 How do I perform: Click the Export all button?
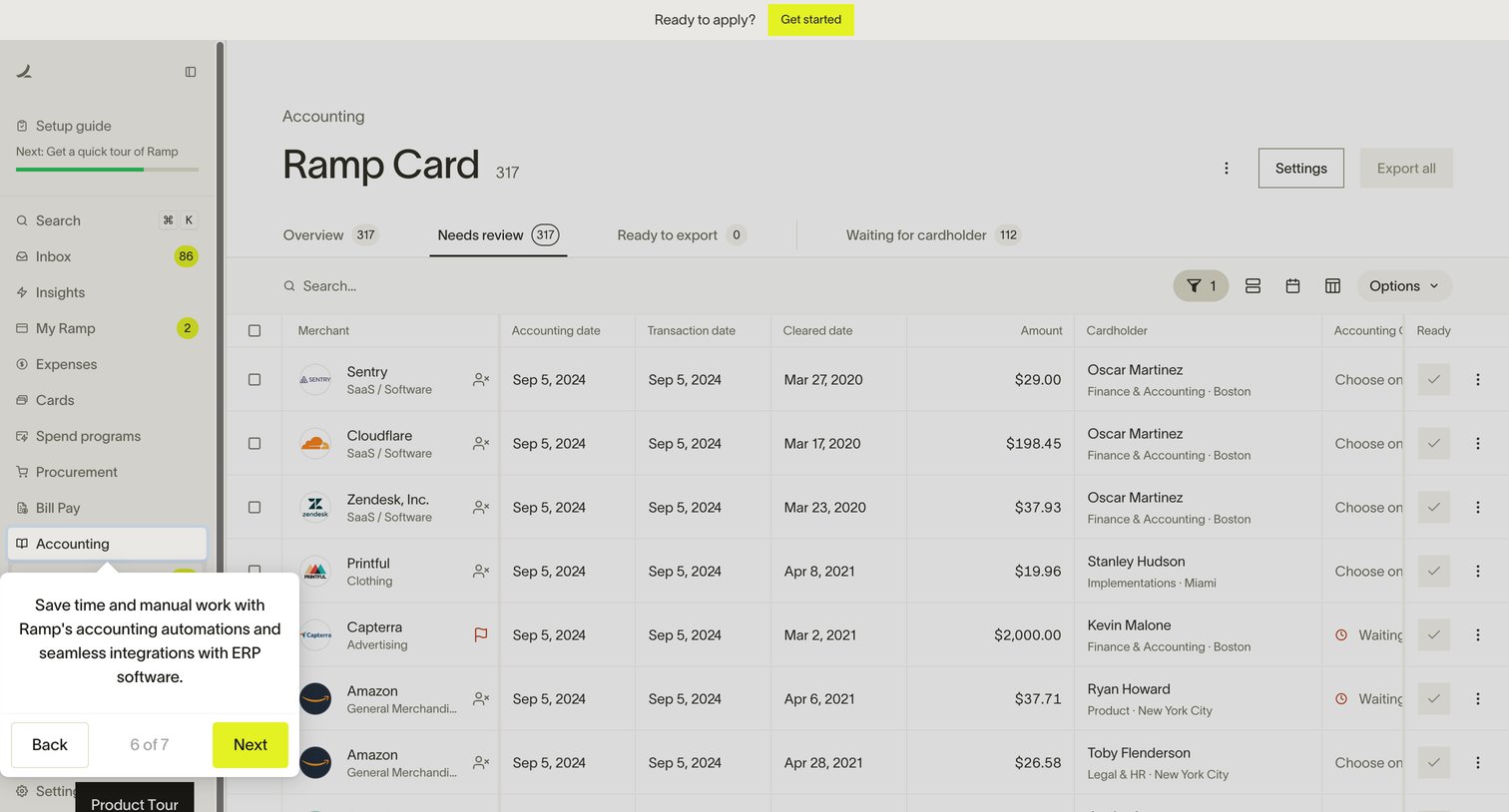click(1406, 169)
